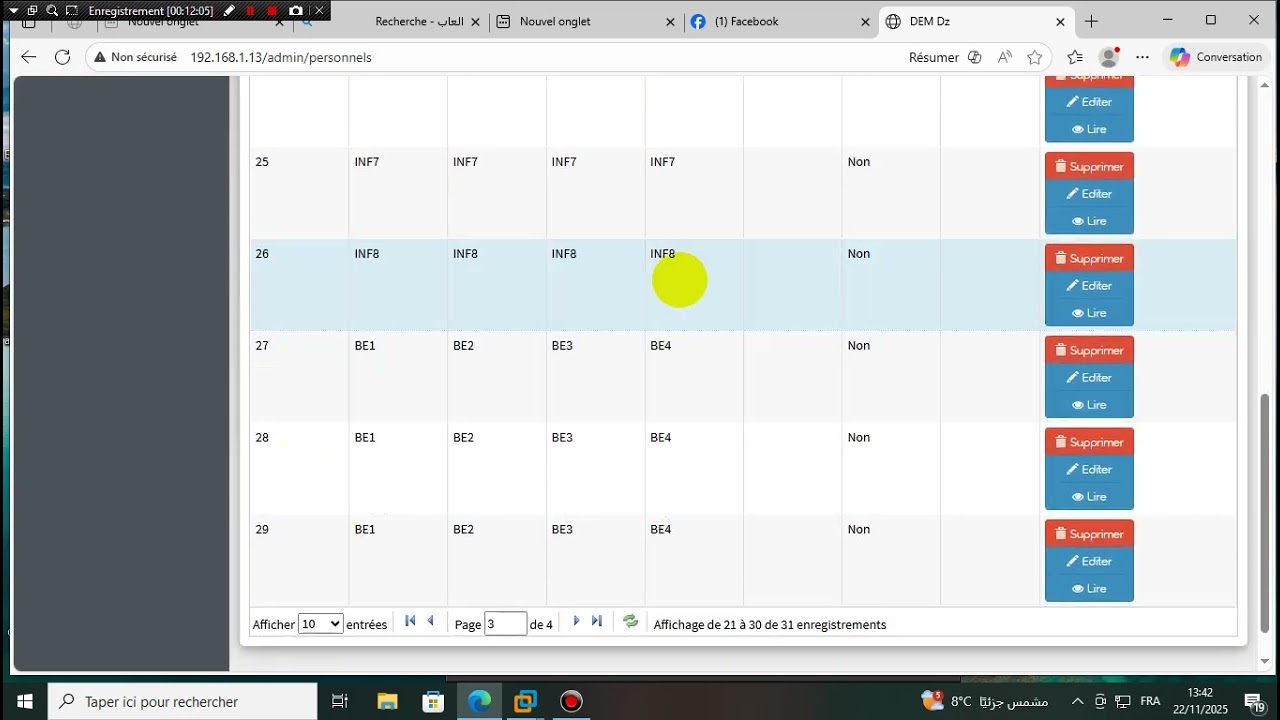Image resolution: width=1280 pixels, height=720 pixels.
Task: Click Lire for row 29
Action: 1089,589
